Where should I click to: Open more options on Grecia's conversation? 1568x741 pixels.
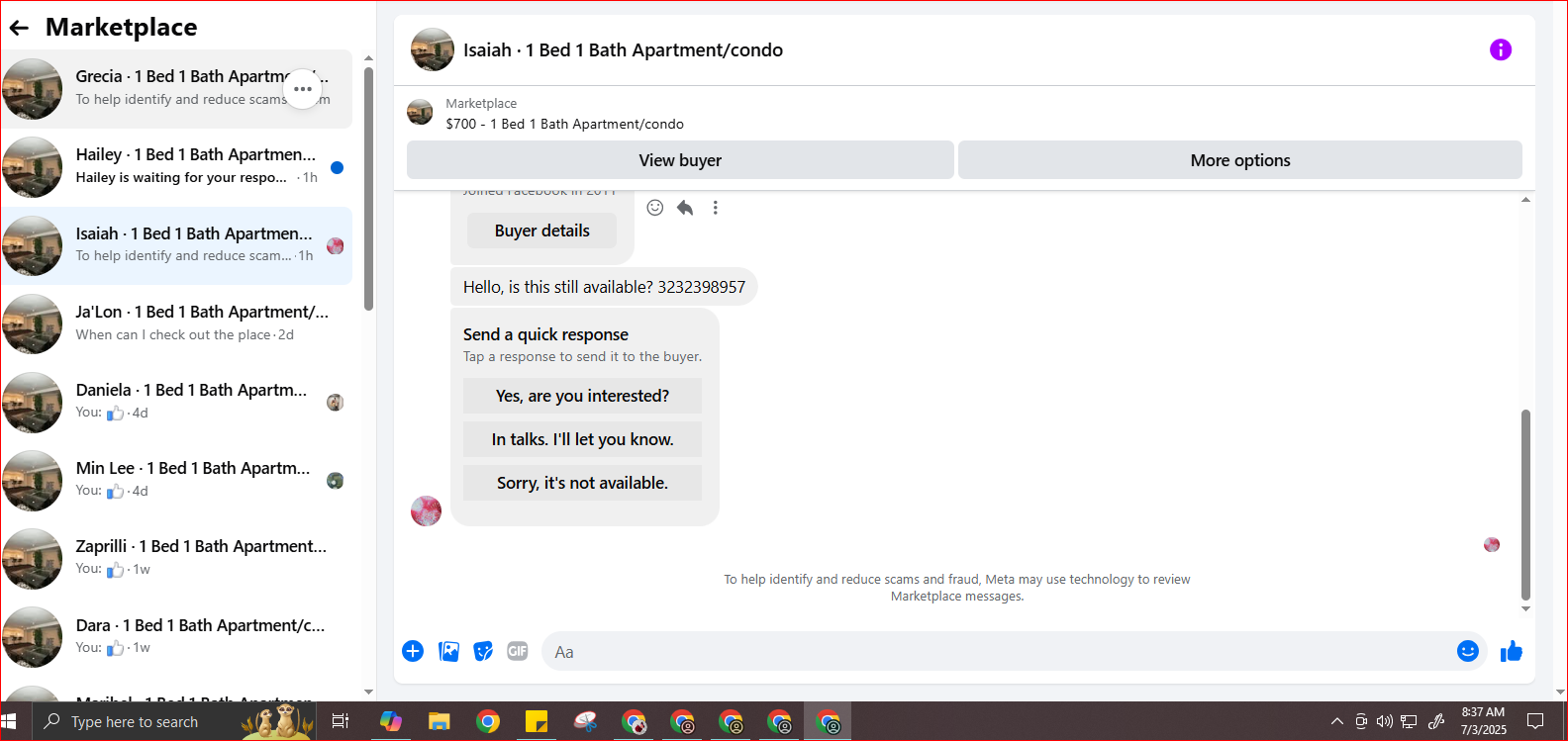[303, 89]
